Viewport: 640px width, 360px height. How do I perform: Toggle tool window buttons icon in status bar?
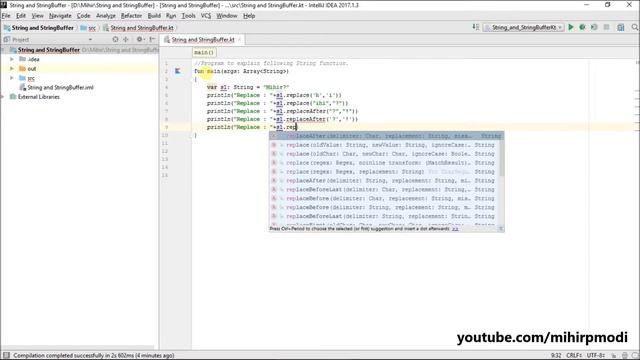6,356
